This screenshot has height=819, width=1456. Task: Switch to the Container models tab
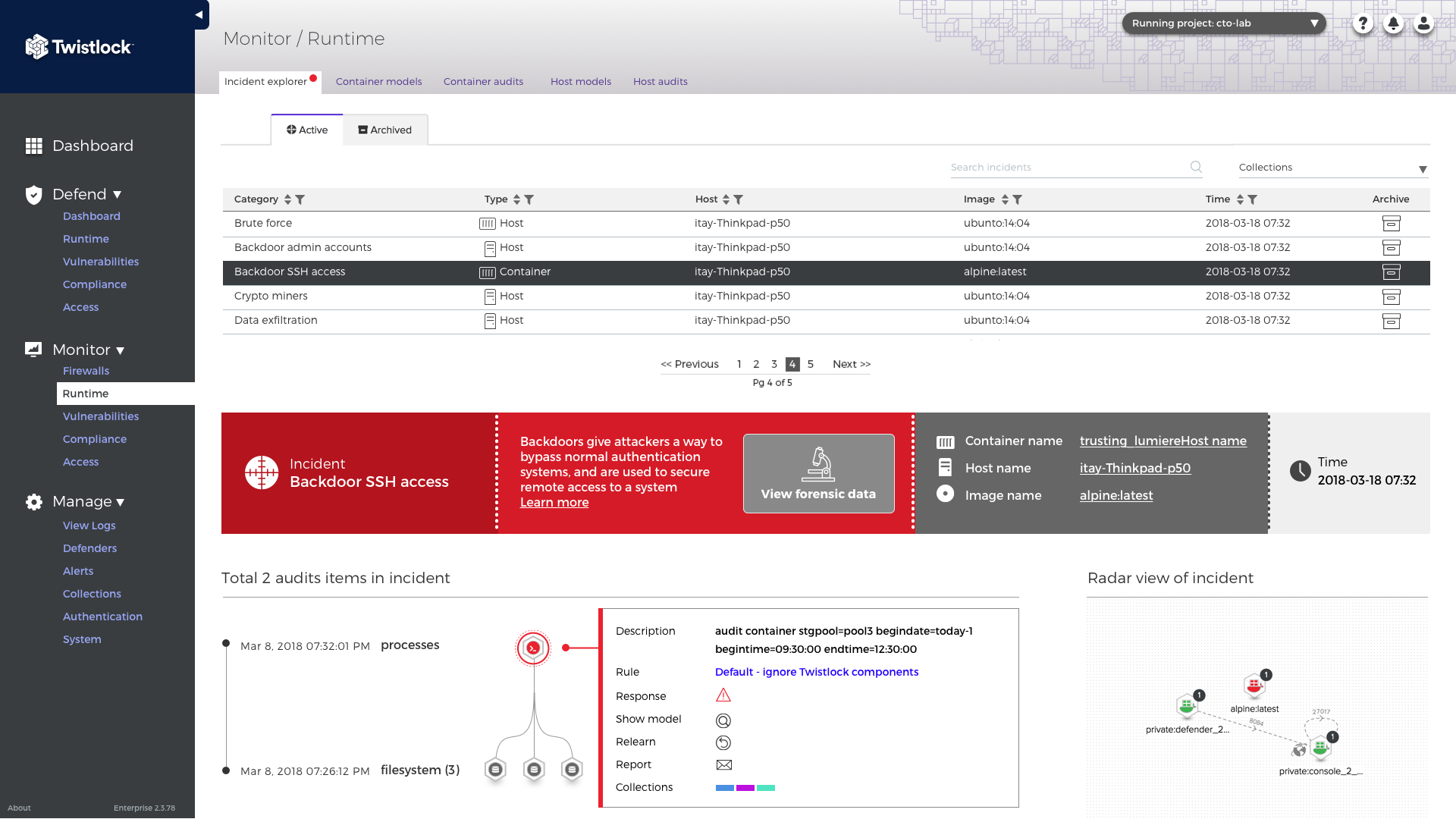click(378, 82)
